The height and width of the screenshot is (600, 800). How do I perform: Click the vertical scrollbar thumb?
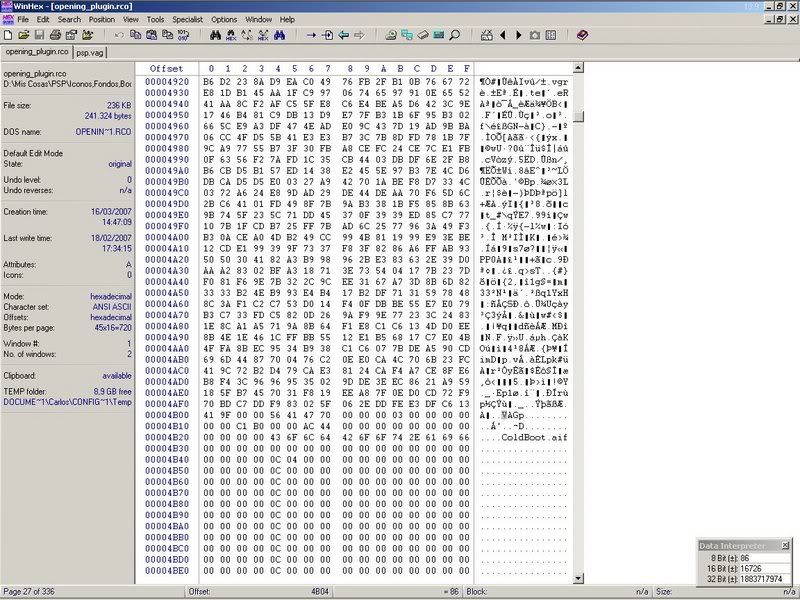578,116
